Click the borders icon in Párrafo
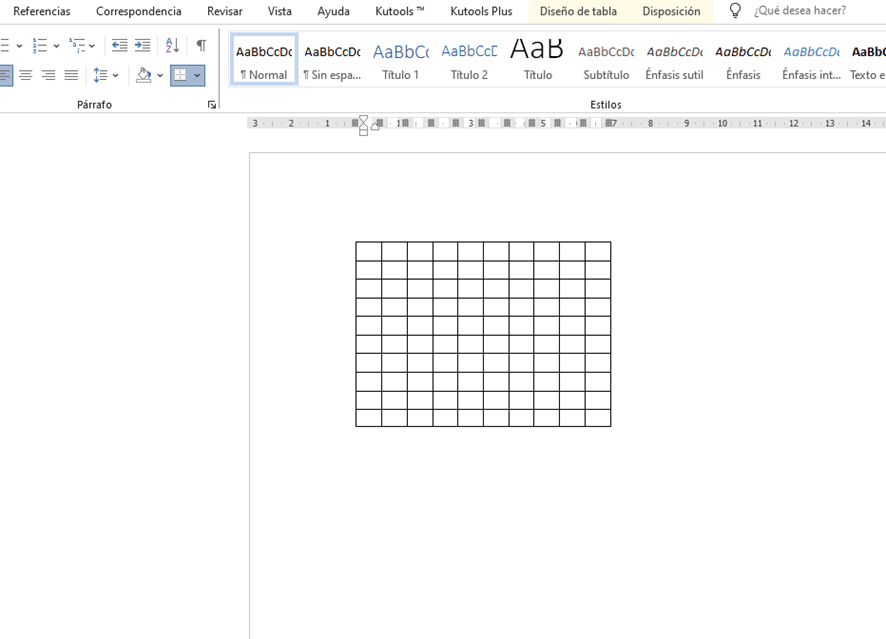This screenshot has width=886, height=639. [x=181, y=75]
